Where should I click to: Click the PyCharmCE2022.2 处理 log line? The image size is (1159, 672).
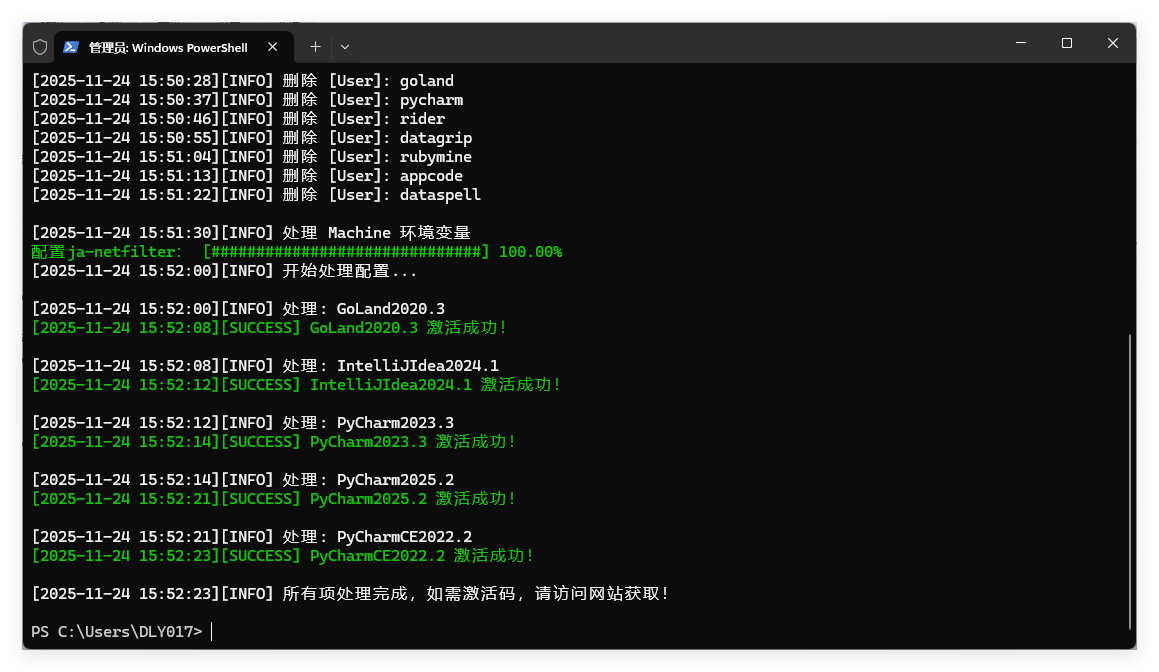point(250,536)
